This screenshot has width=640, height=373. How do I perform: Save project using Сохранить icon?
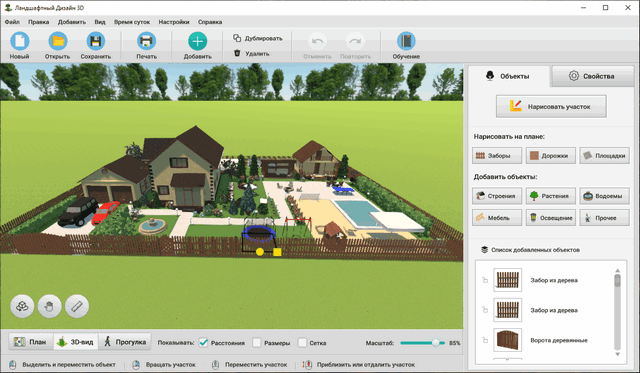coord(96,41)
